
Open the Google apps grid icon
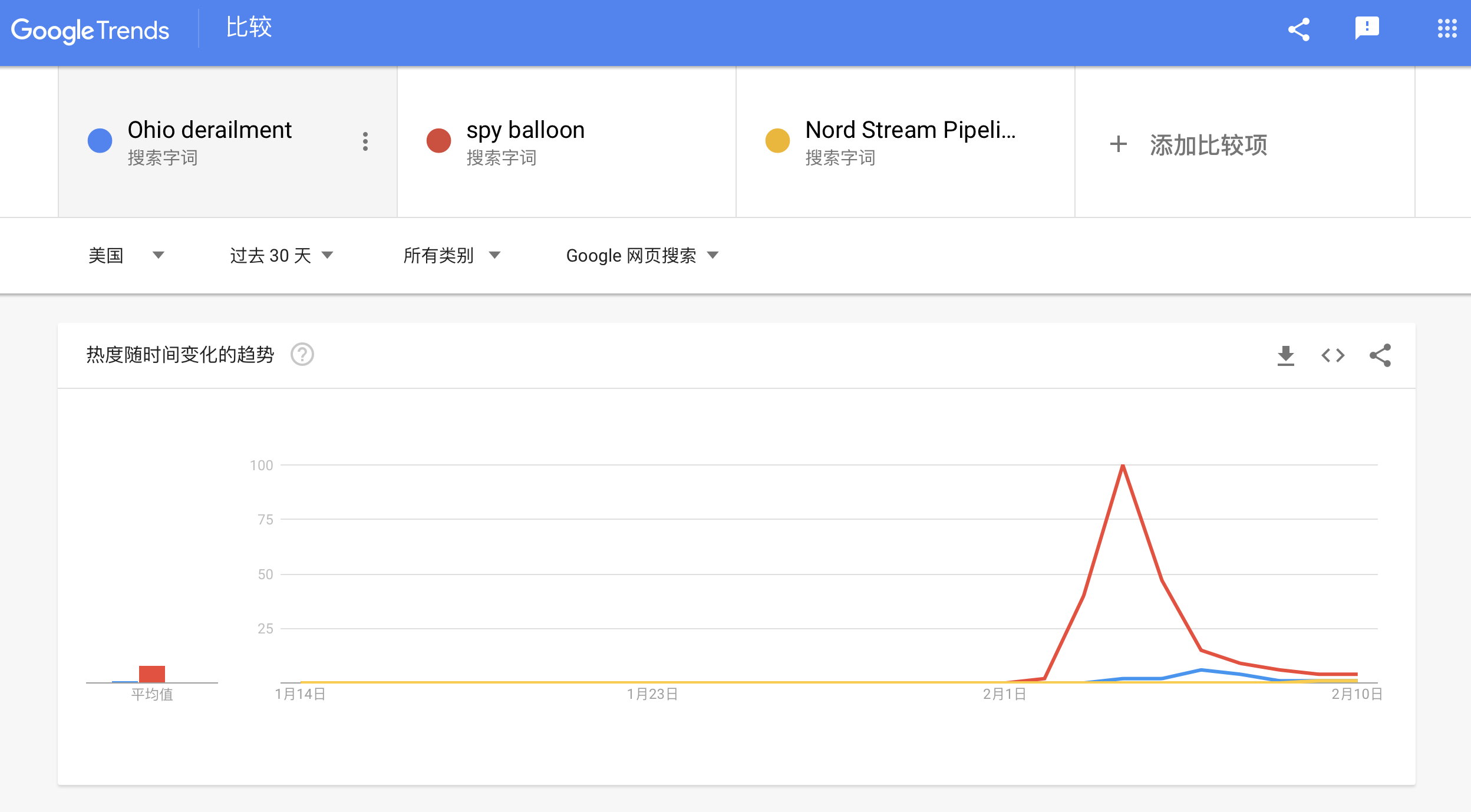(x=1447, y=28)
